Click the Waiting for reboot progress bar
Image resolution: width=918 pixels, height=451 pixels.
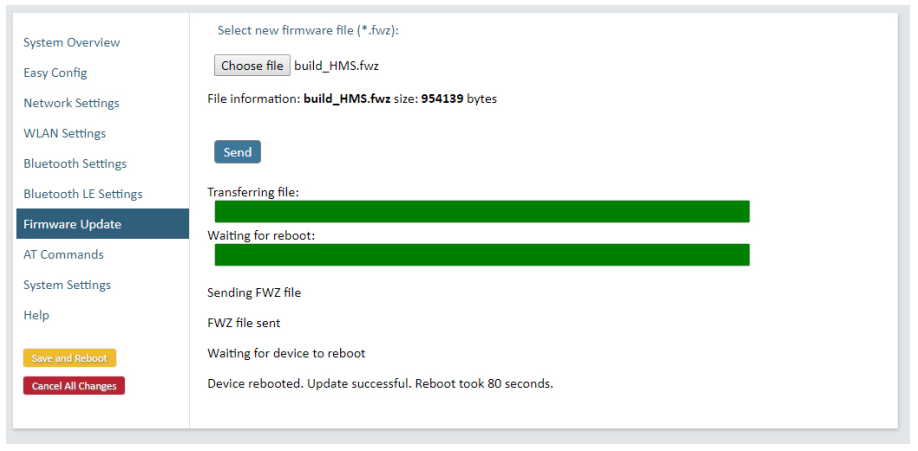coord(482,255)
